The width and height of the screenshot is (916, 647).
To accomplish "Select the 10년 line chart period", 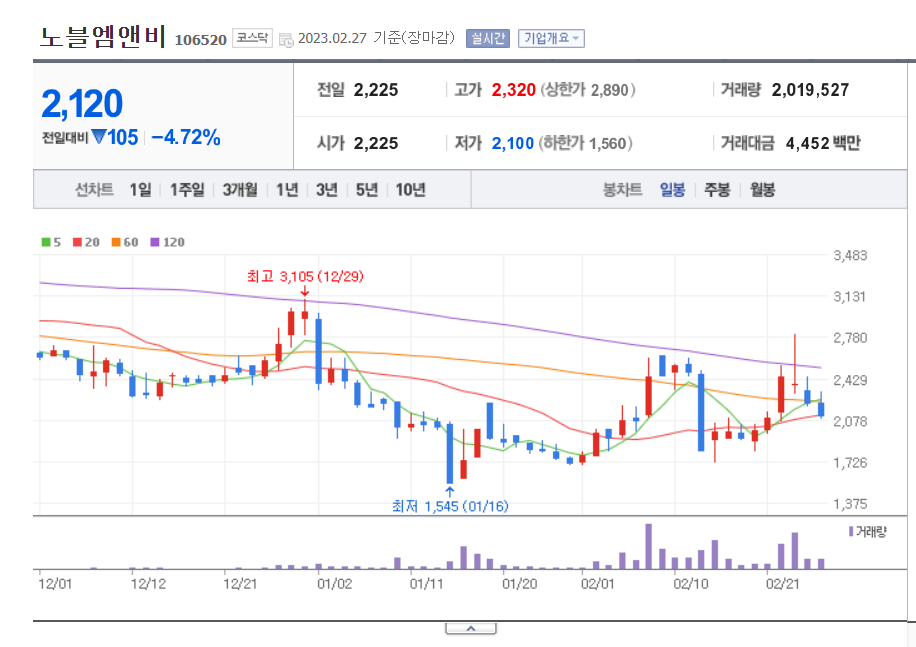I will pyautogui.click(x=411, y=190).
